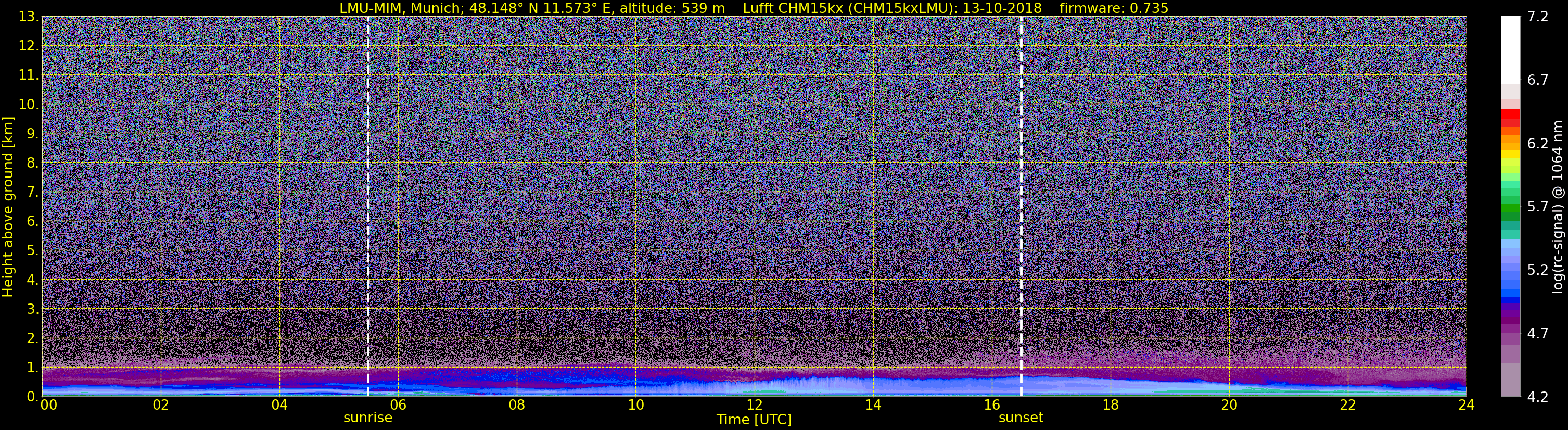This screenshot has width=1568, height=430.
Task: Click the white dashed sunrise line
Action: [368, 207]
